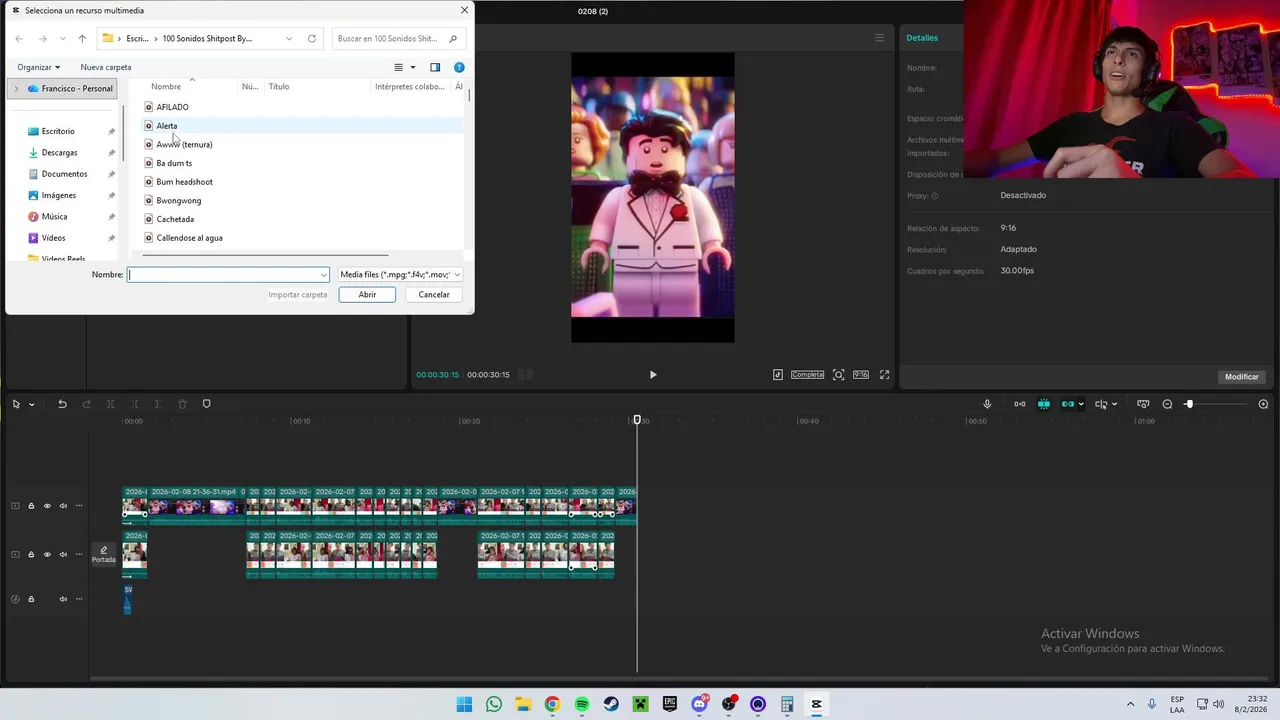
Task: Open the player panel hamburger menu
Action: 879,38
